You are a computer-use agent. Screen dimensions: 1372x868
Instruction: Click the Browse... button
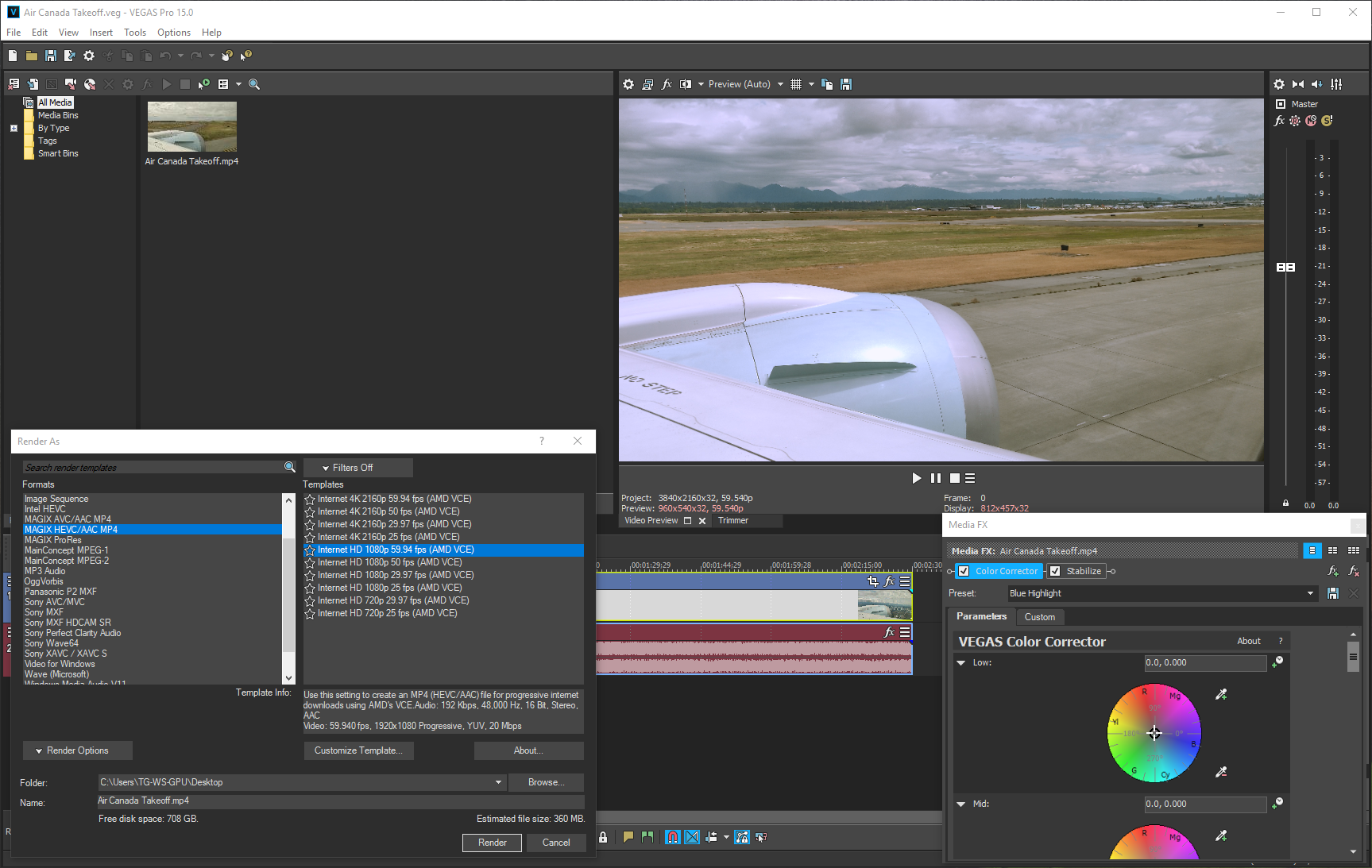pyautogui.click(x=546, y=782)
